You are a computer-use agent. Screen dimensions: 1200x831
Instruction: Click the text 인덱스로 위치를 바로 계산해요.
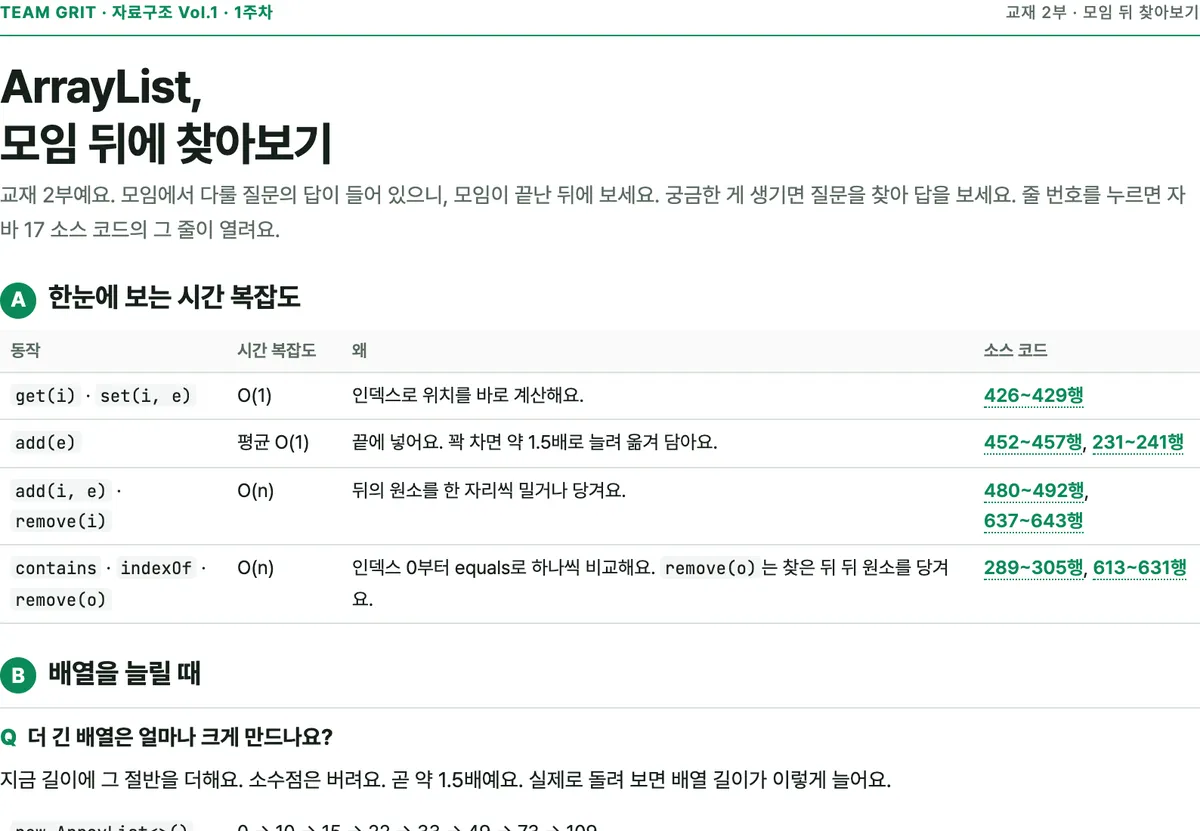[468, 396]
